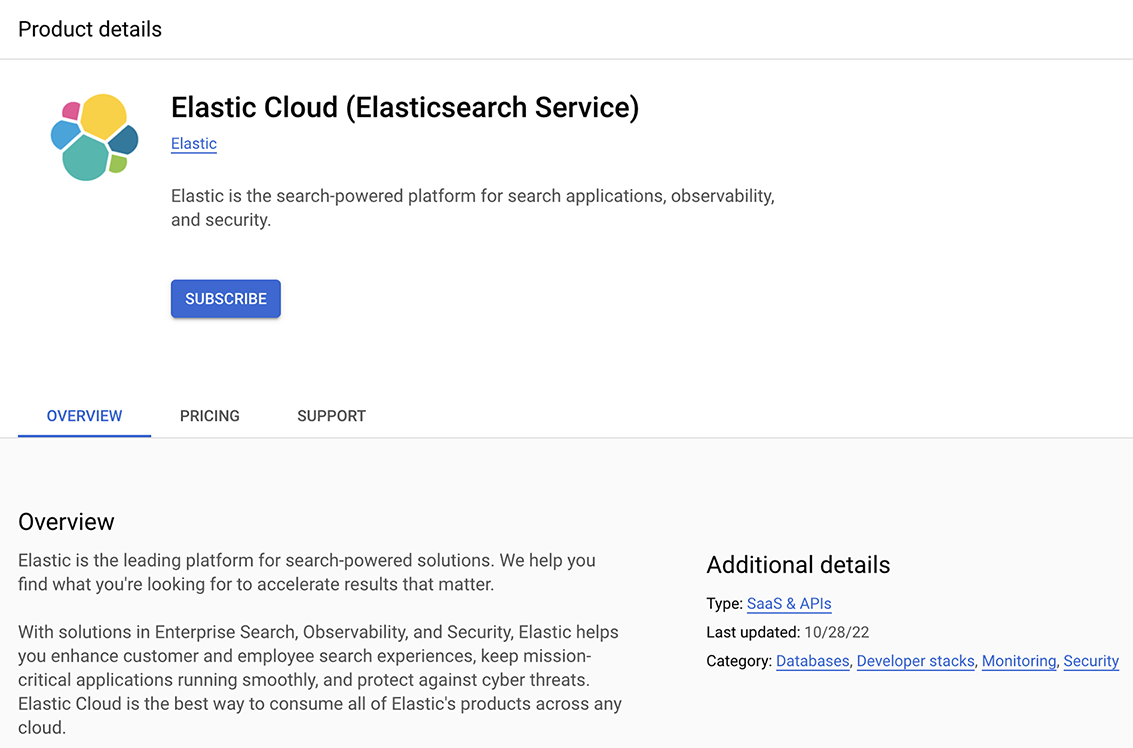Open the Databases category link
This screenshot has height=748, width=1133.
tap(813, 661)
